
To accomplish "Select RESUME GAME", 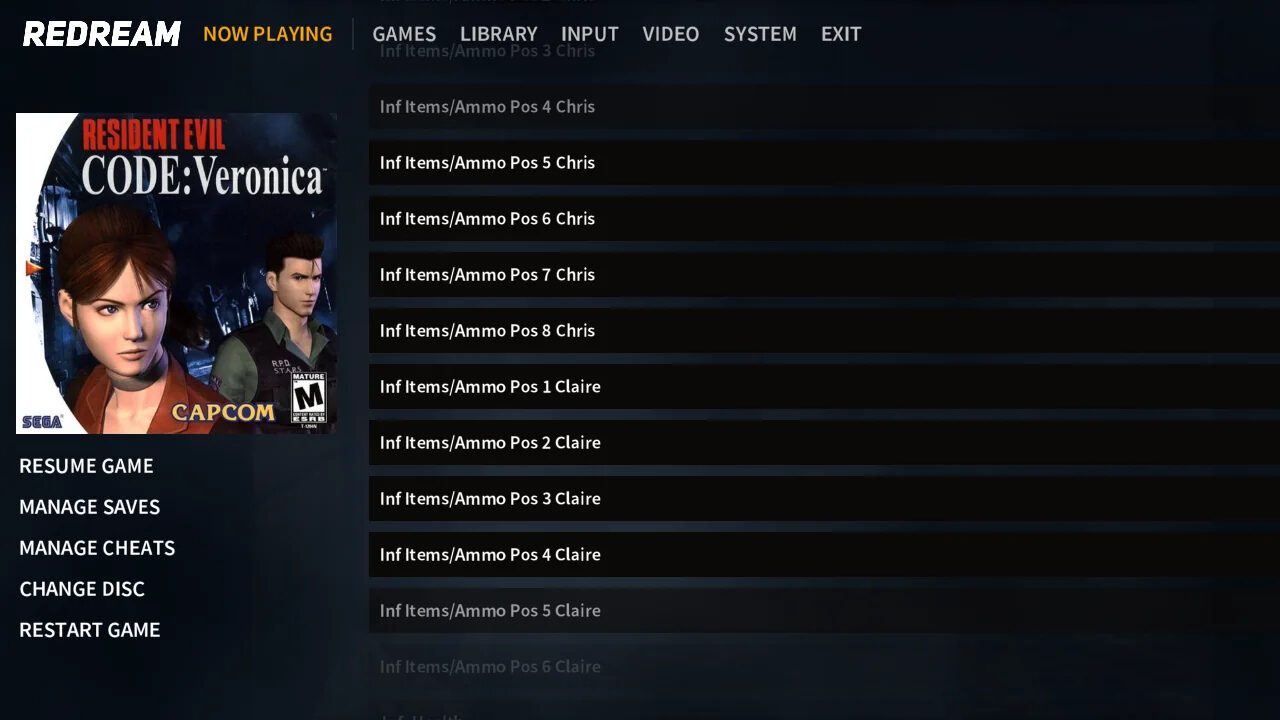I will pyautogui.click(x=86, y=466).
